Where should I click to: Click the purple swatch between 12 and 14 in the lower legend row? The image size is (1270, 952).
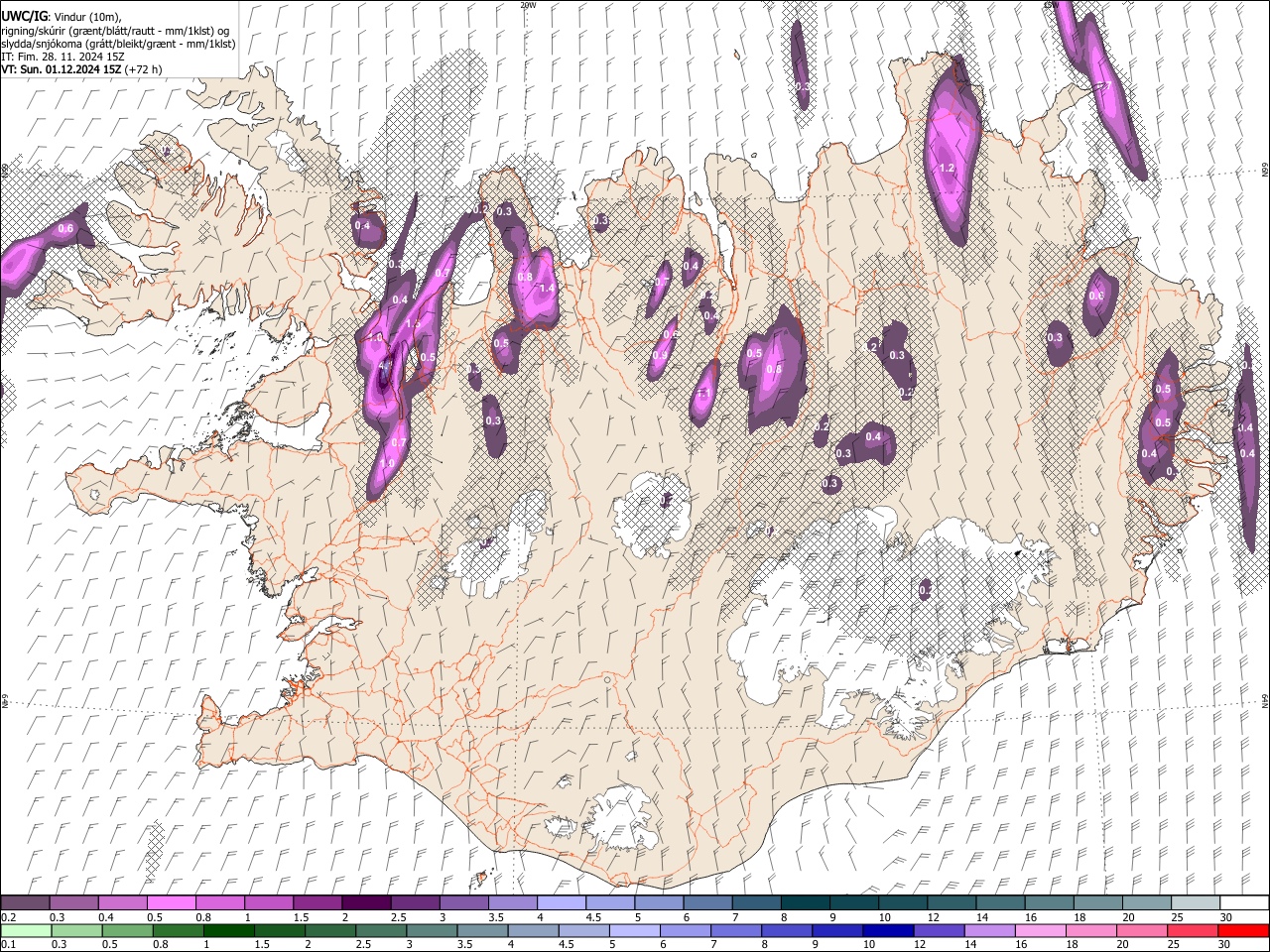tap(939, 931)
